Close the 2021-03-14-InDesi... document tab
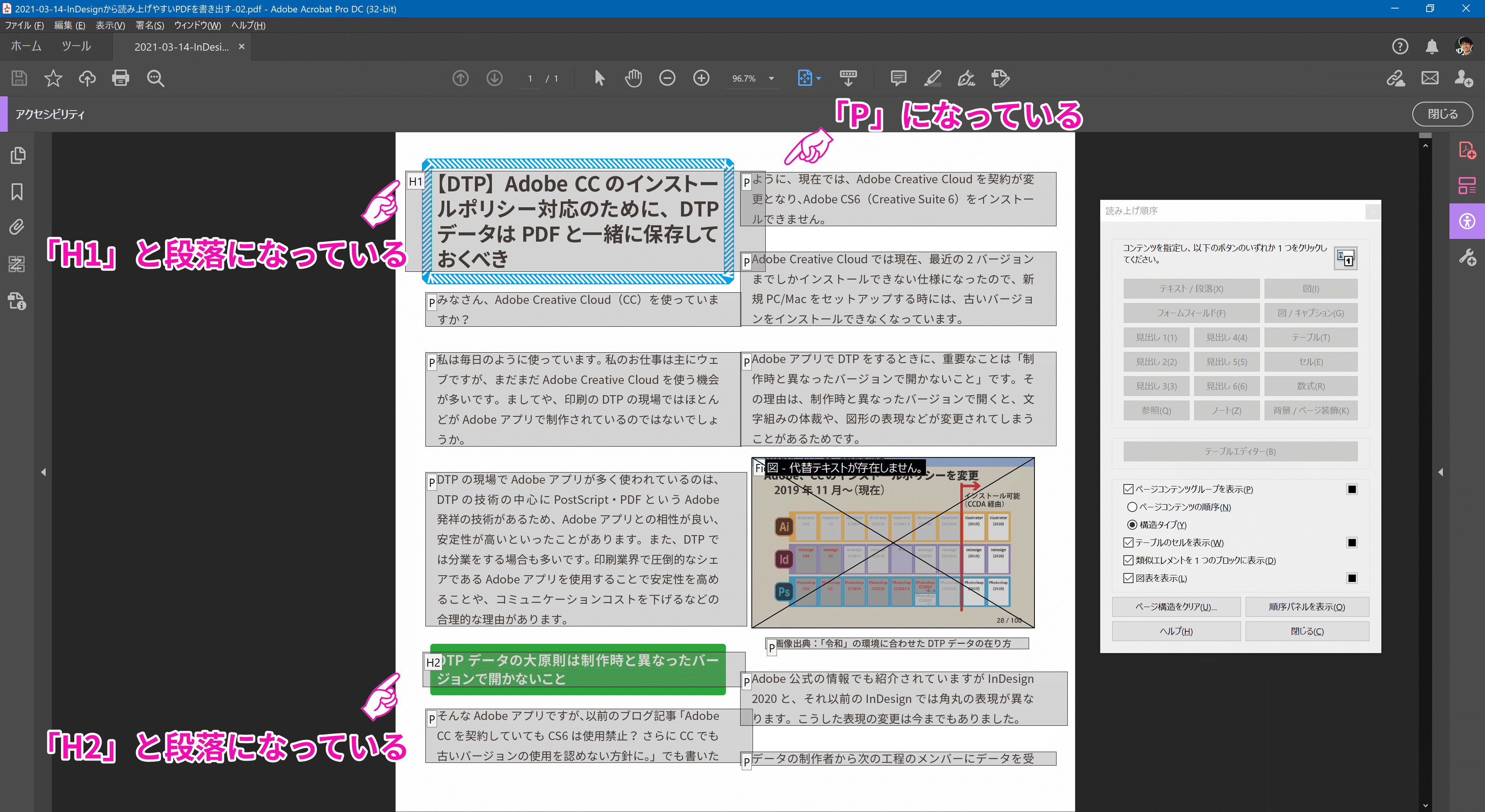 point(242,47)
